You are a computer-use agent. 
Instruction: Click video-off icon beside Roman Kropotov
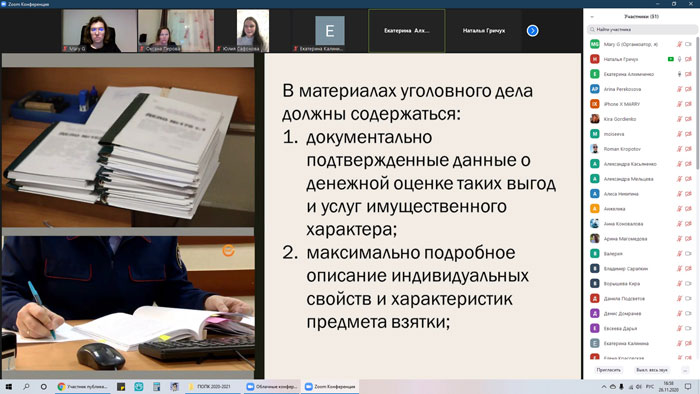point(688,149)
